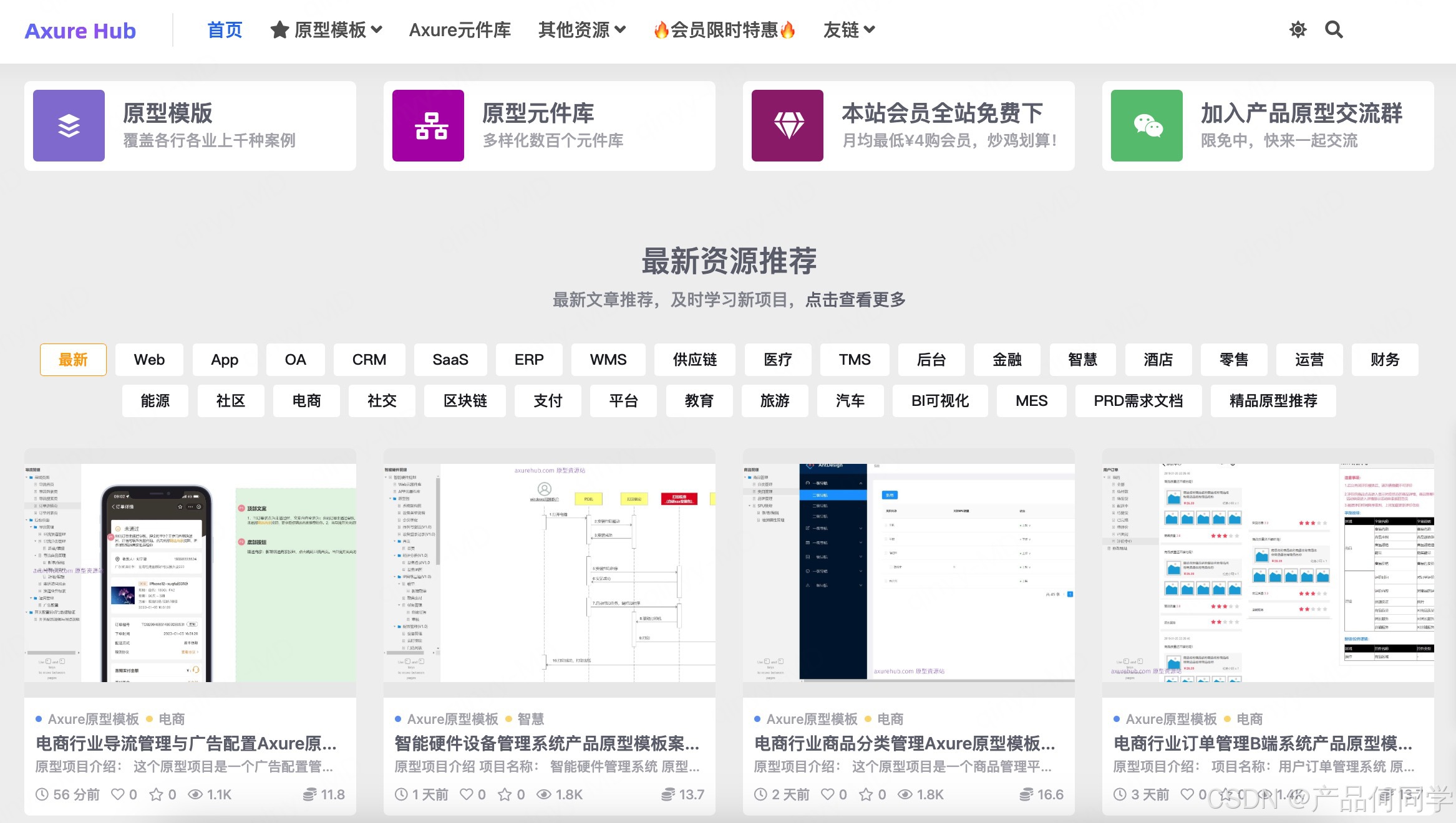Open search with the magnifier icon
The image size is (1456, 823).
click(1334, 29)
